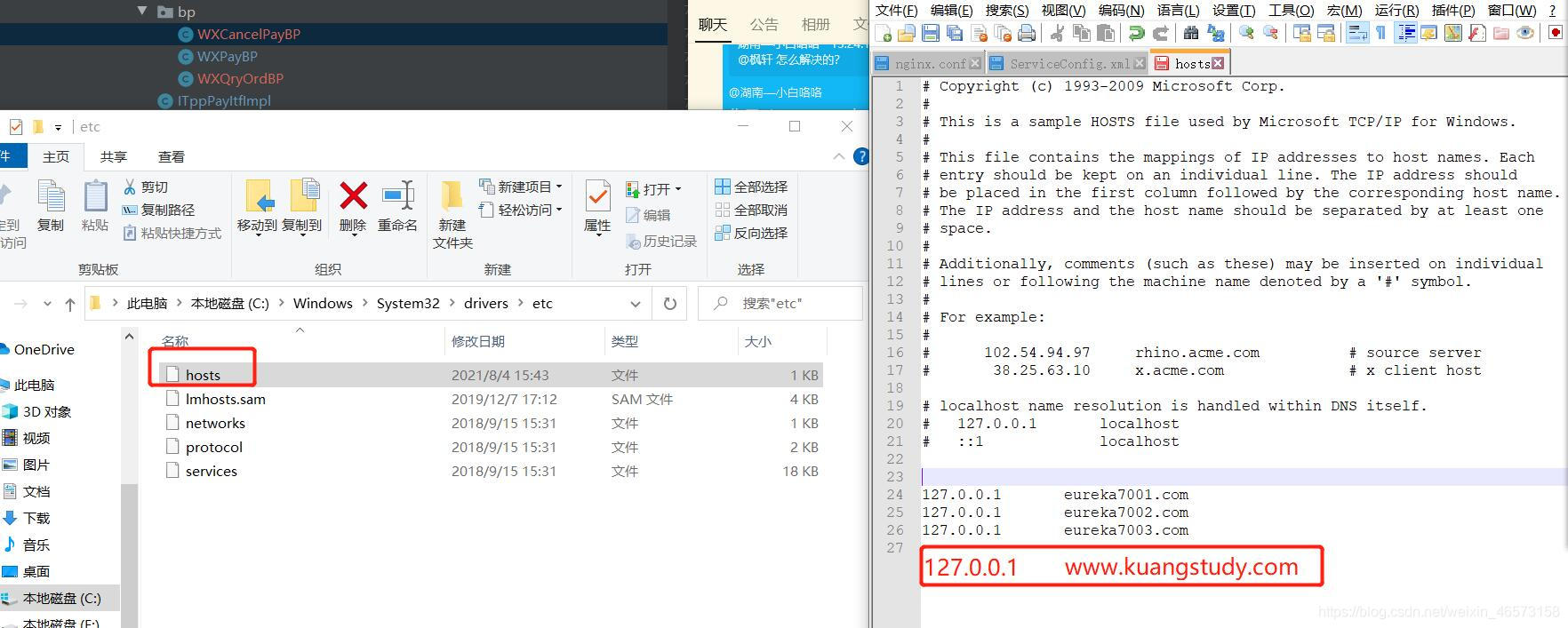Toggle file monitoring eye icon in Notepad++
1568x628 pixels.
click(x=1524, y=34)
